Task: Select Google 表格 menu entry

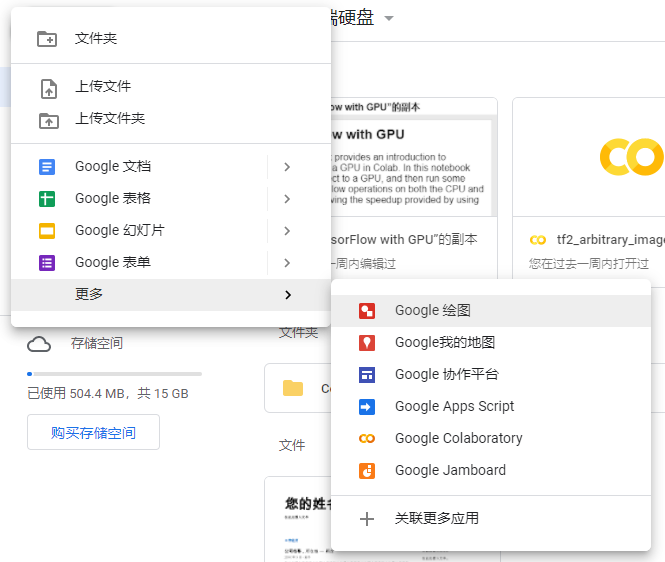Action: point(171,199)
